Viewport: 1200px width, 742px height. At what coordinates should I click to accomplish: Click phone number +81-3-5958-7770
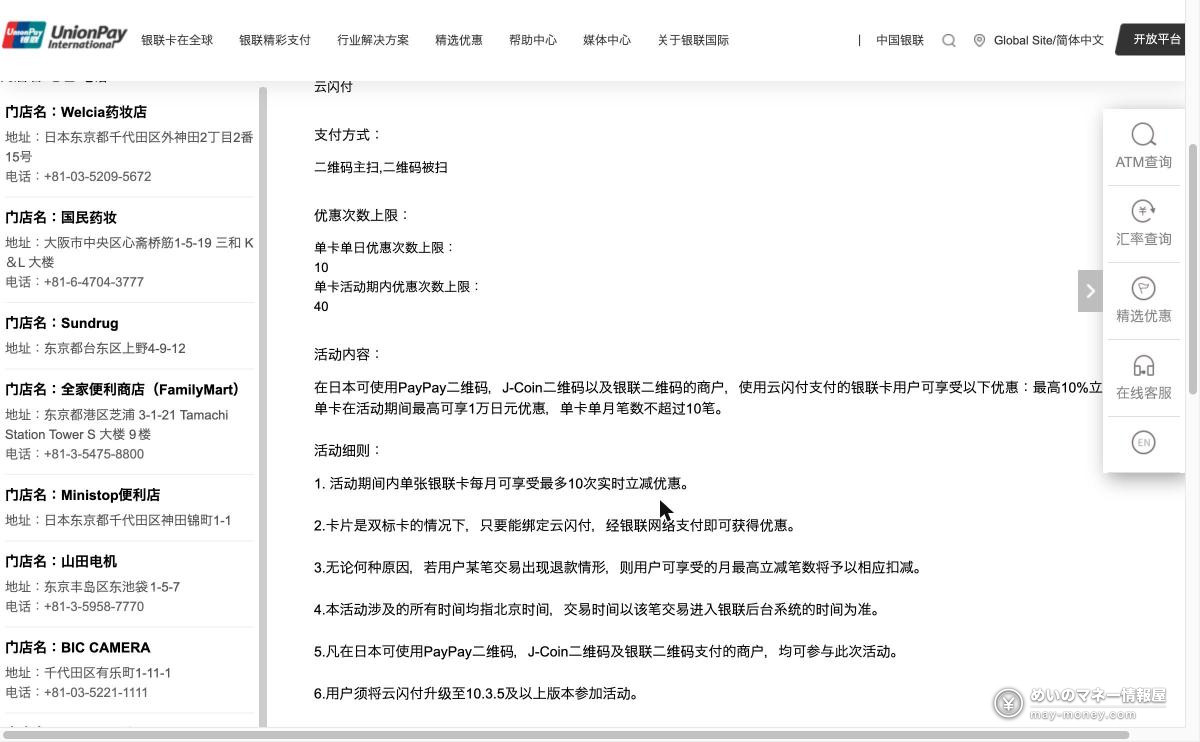(94, 606)
